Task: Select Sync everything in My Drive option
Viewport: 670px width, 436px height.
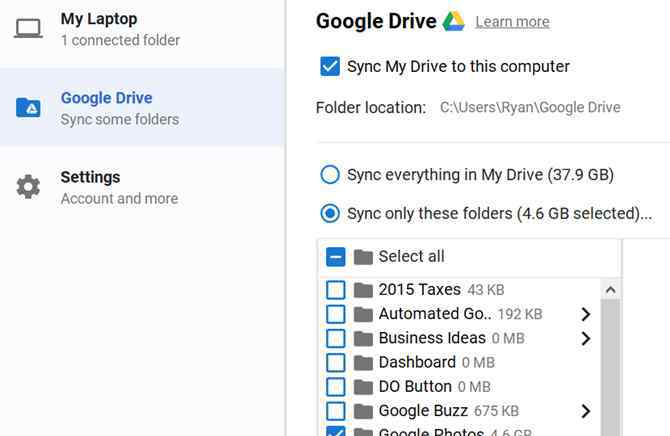Action: pos(330,174)
